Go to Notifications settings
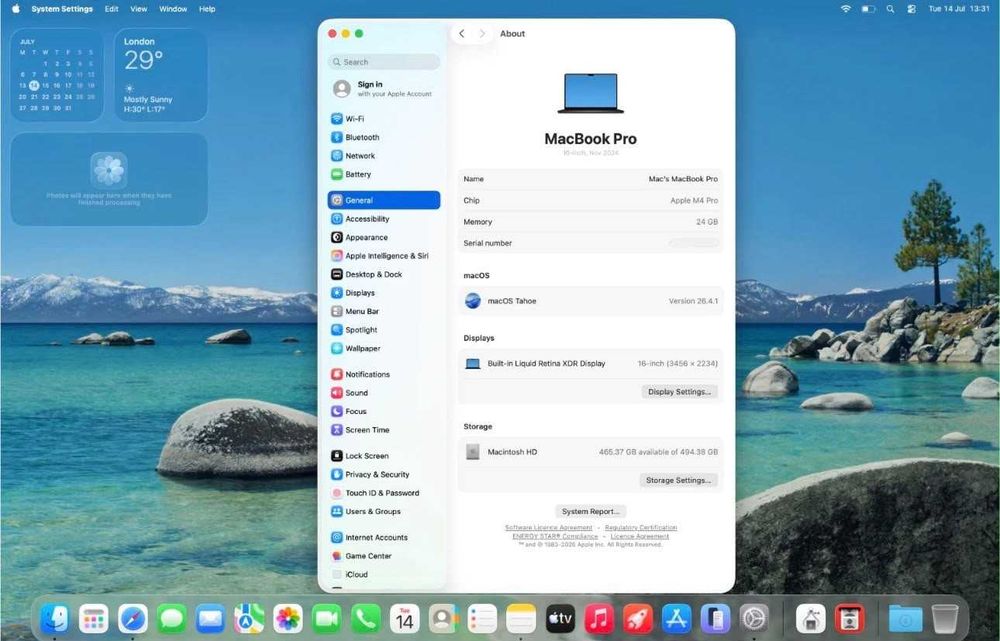Viewport: 1000px width, 641px height. click(x=383, y=374)
